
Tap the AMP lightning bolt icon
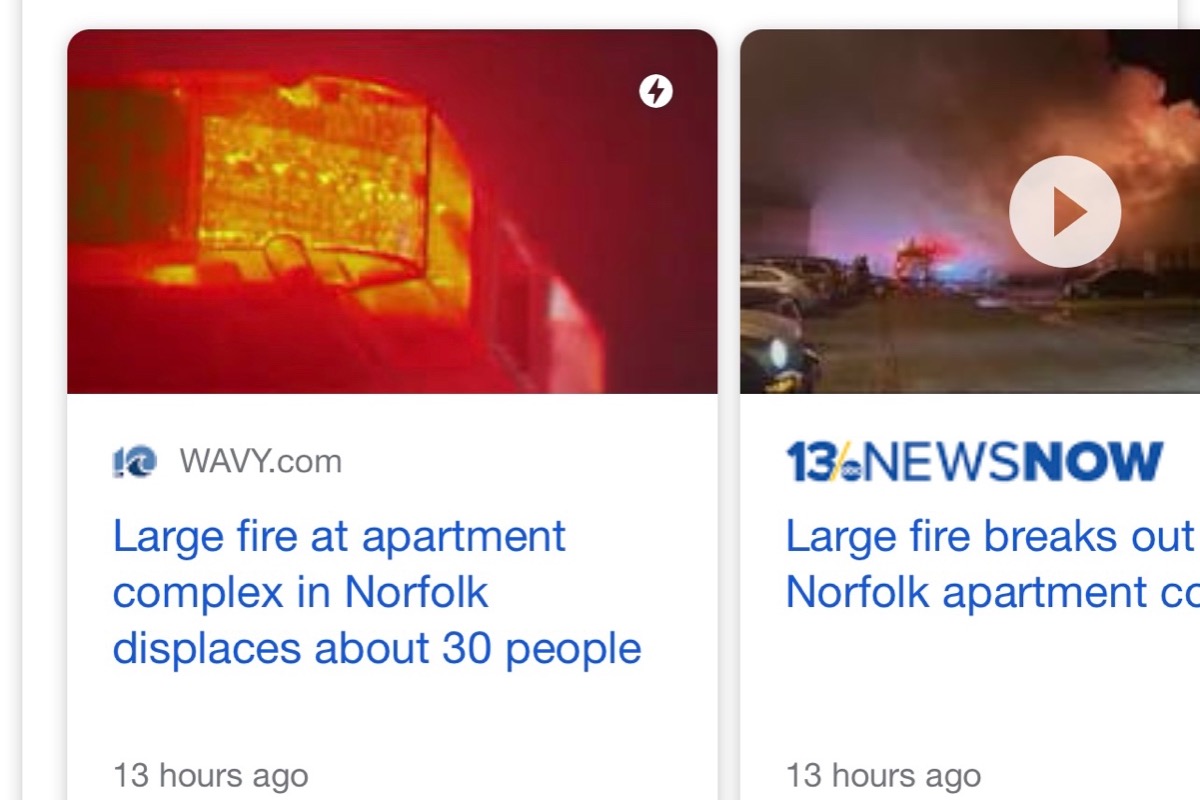(x=656, y=92)
